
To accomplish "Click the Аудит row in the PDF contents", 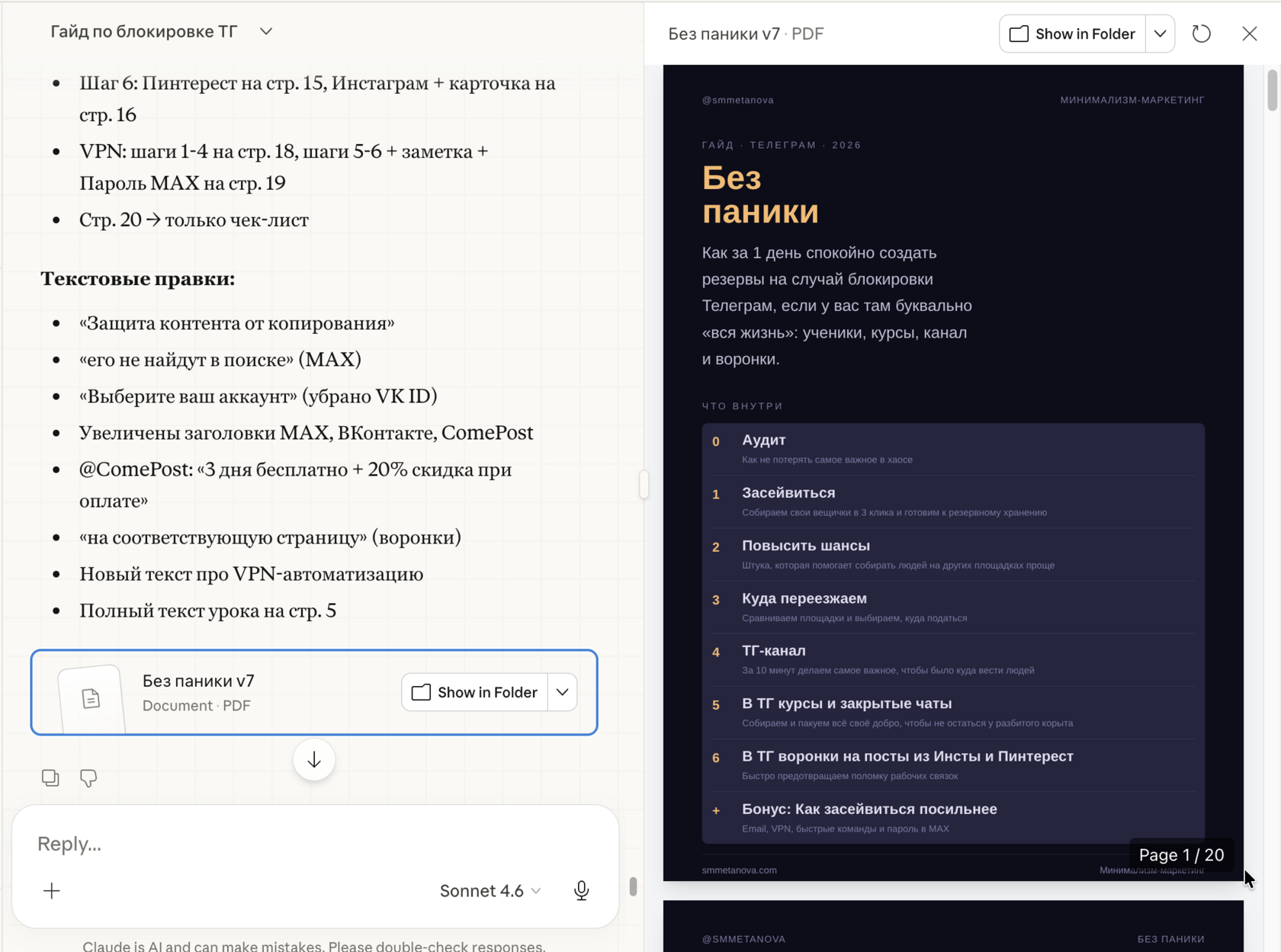I will 953,449.
